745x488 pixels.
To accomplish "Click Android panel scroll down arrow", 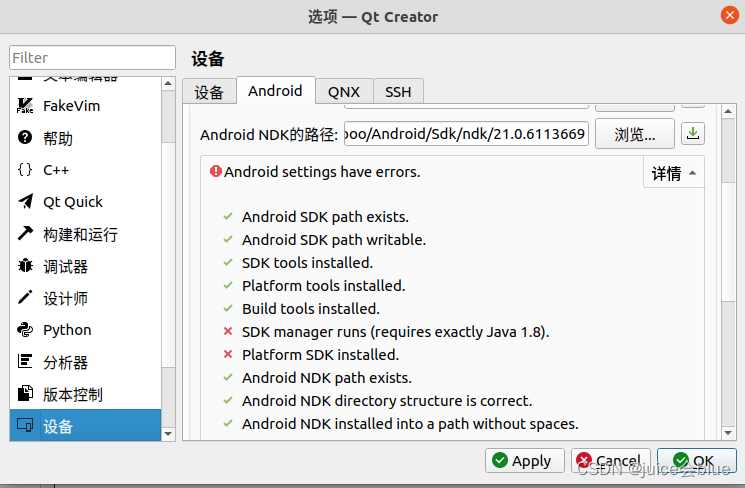I will [728, 432].
